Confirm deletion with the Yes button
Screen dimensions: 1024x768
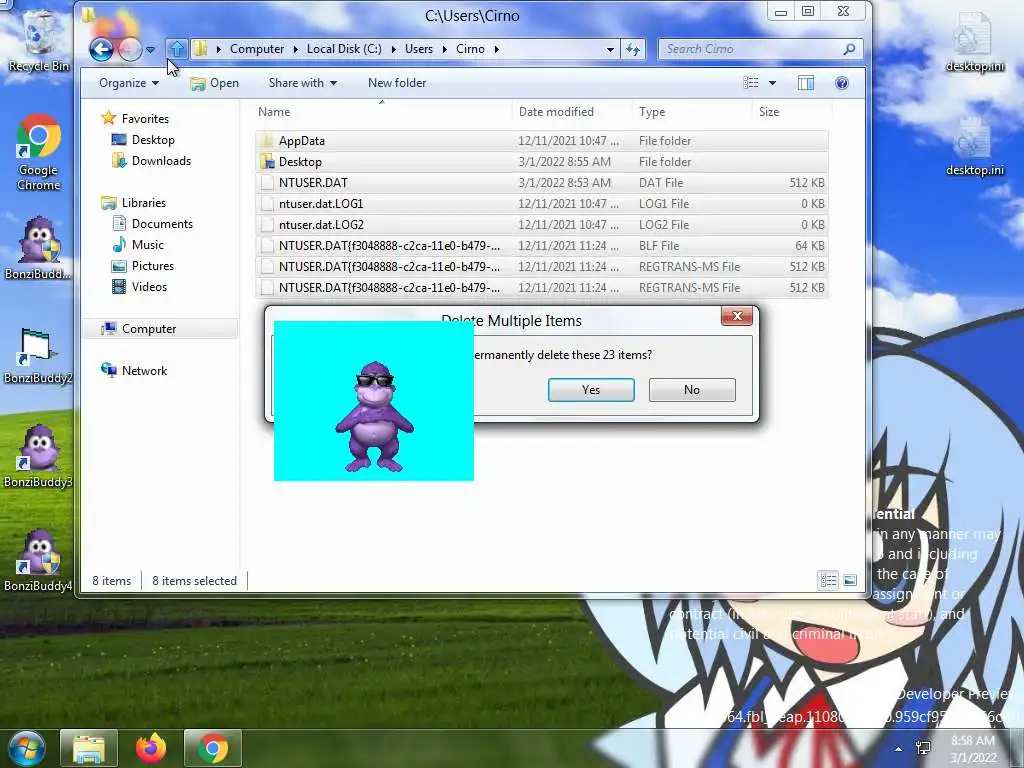(x=591, y=390)
